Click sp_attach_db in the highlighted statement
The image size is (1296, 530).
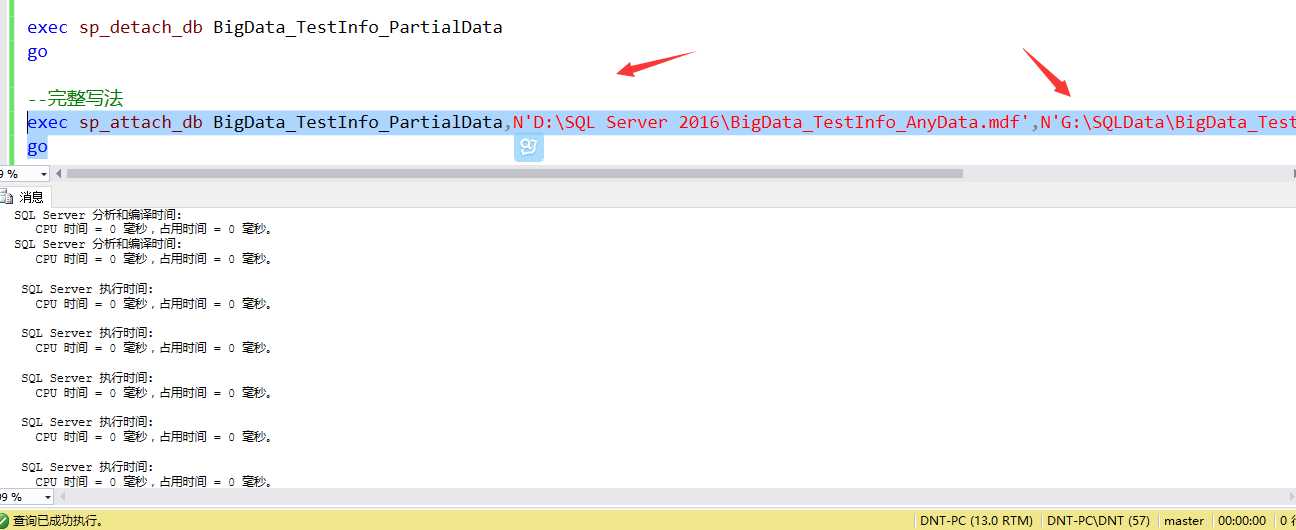142,123
